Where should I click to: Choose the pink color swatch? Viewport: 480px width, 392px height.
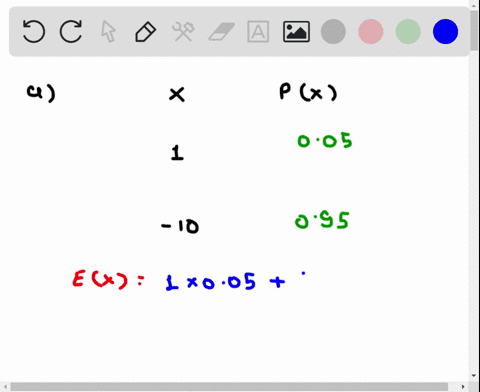click(371, 32)
